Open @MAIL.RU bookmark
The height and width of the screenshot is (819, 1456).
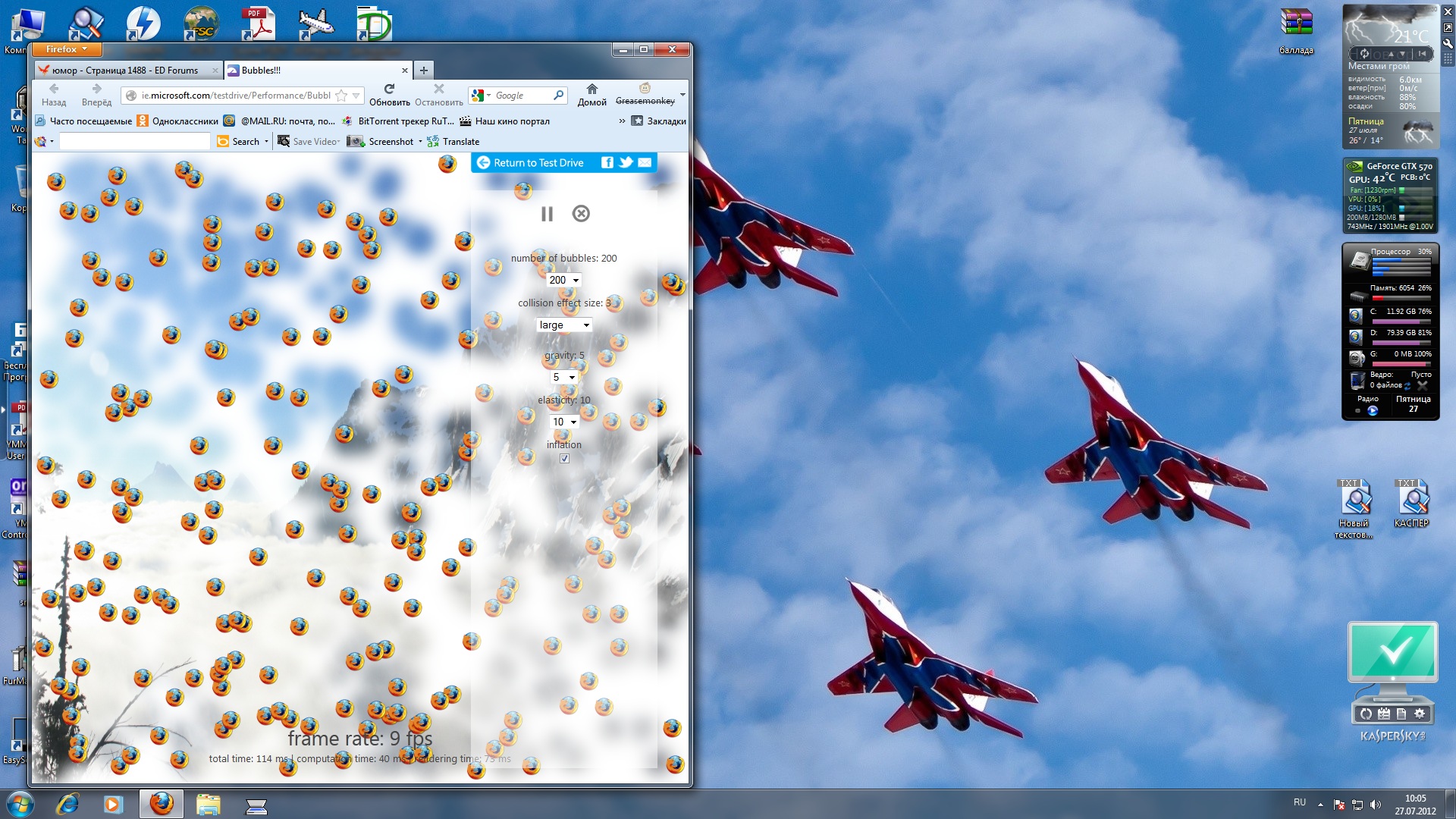[279, 121]
